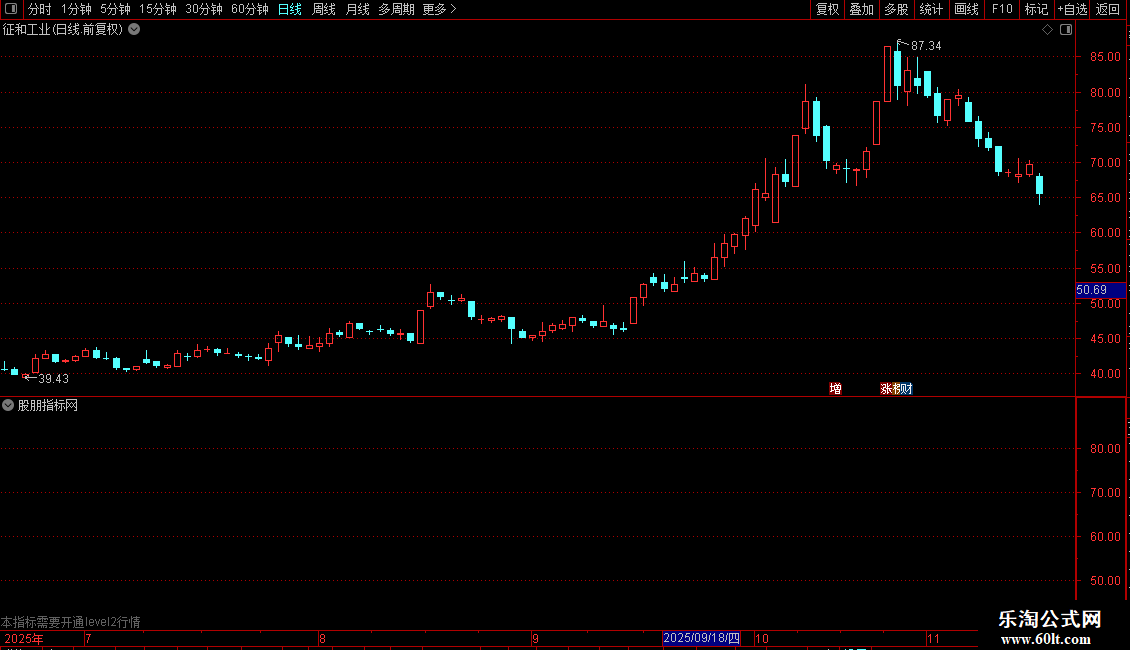Click the 标记 mark button

pyautogui.click(x=1036, y=9)
